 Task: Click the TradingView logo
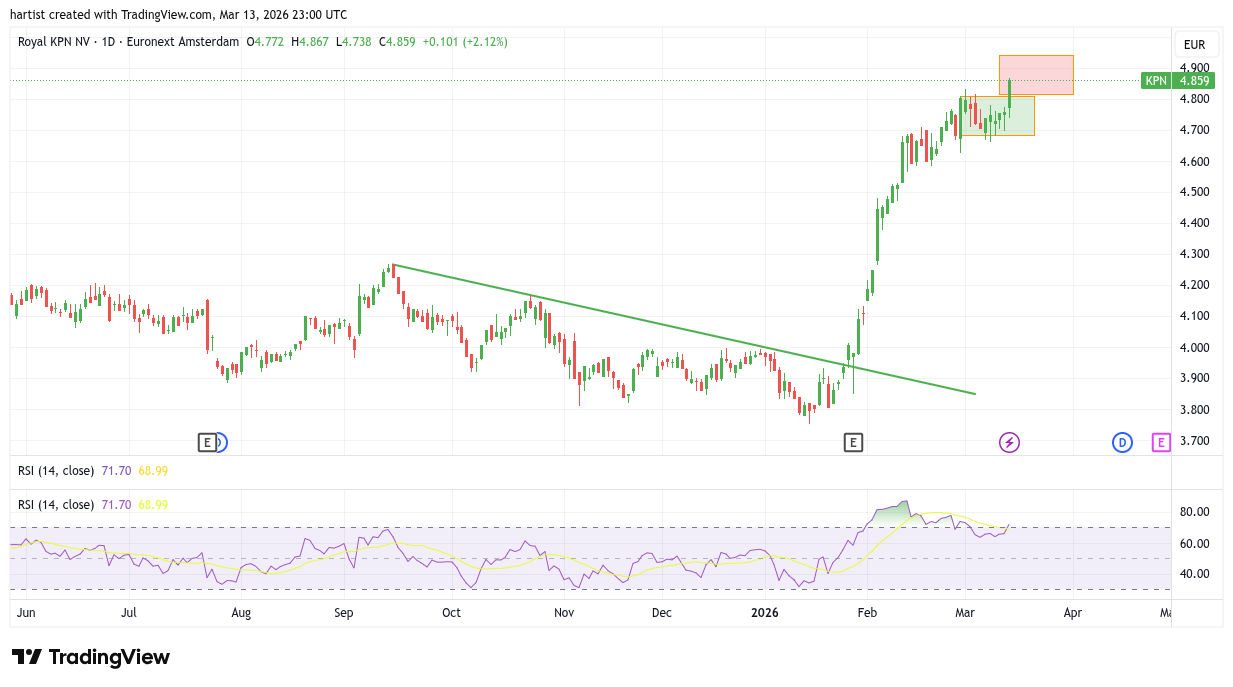pyautogui.click(x=91, y=657)
